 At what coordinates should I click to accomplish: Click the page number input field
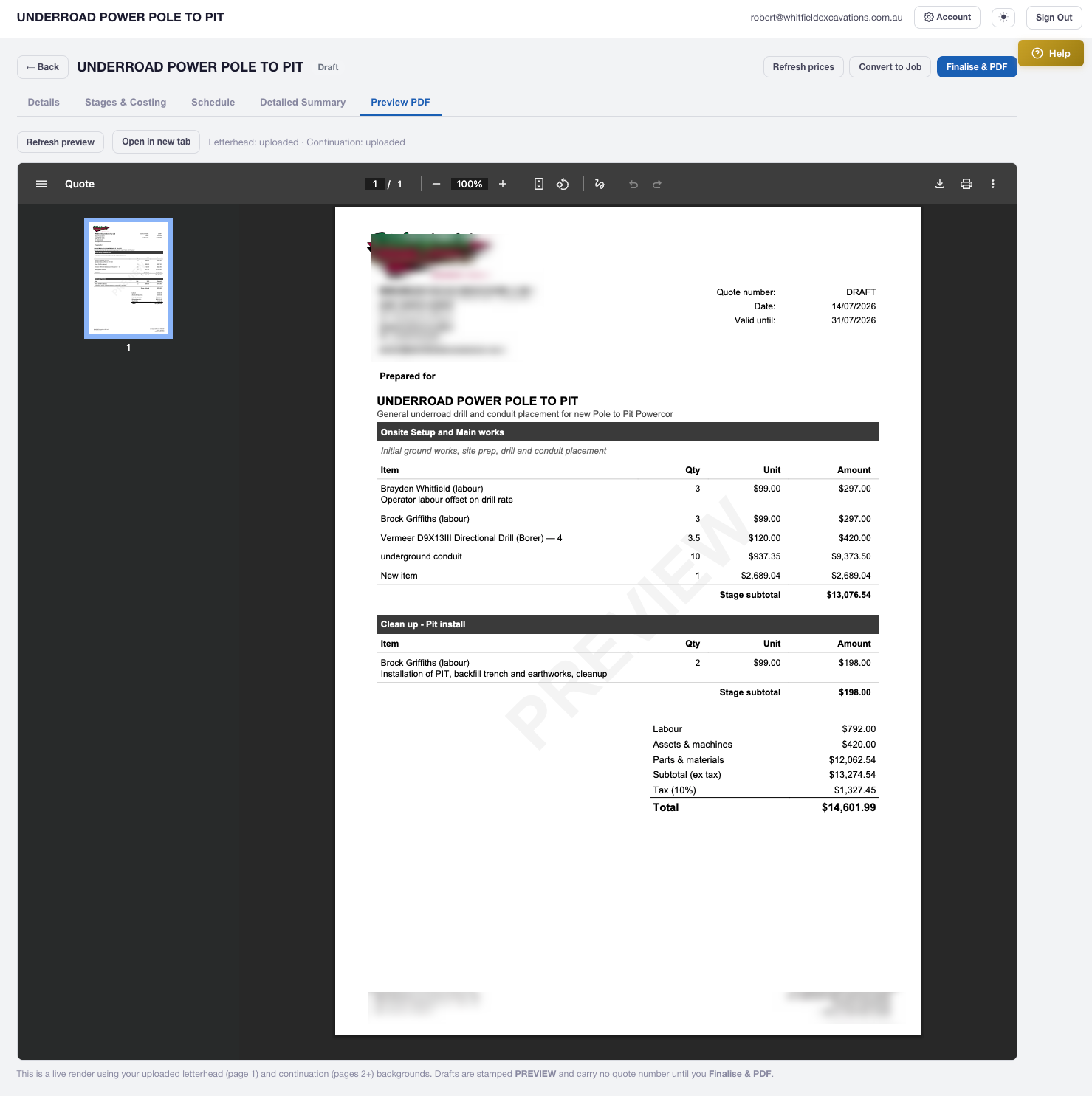pyautogui.click(x=375, y=184)
